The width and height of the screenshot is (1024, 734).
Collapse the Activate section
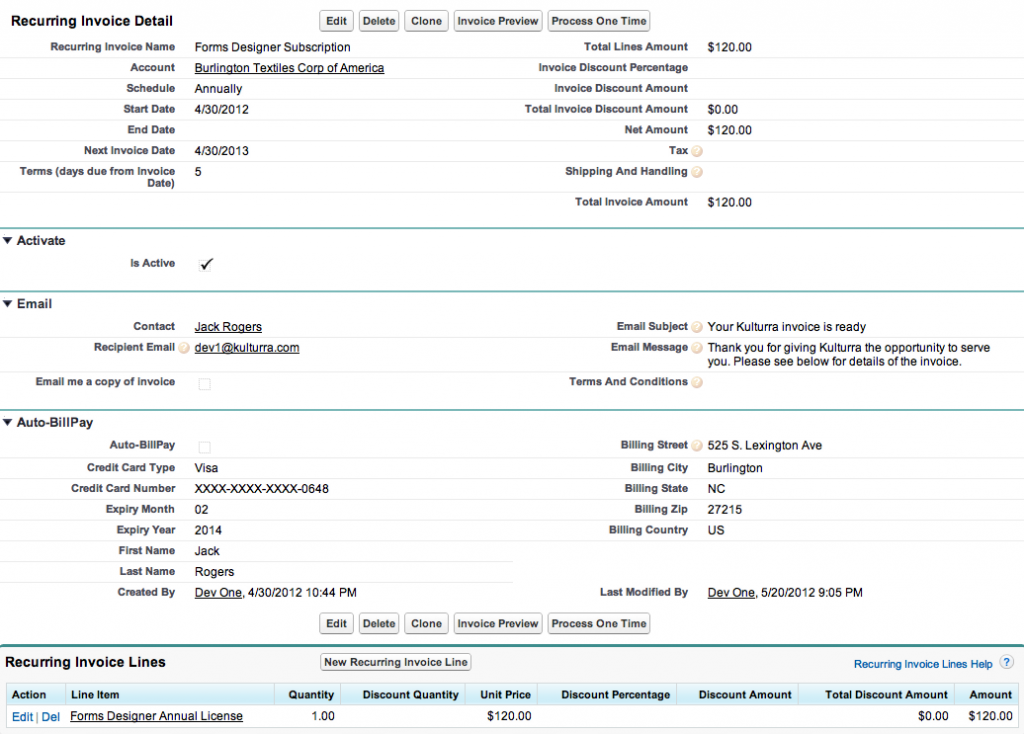8,241
